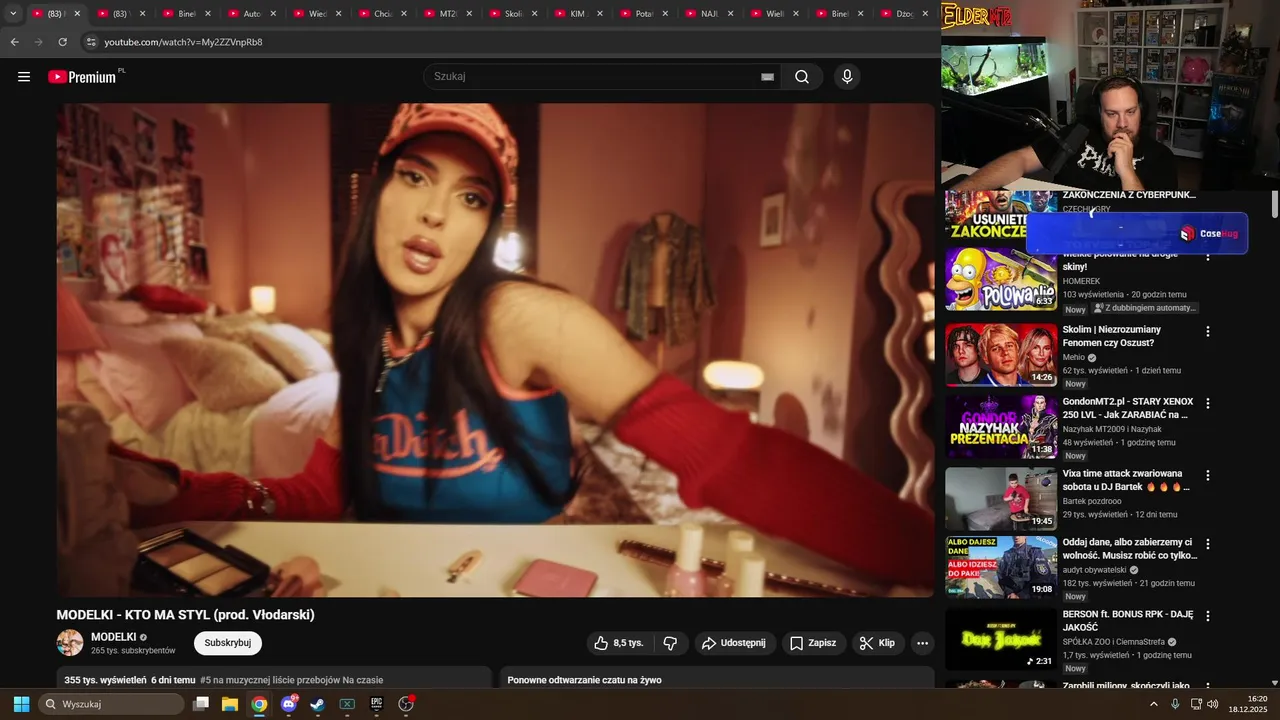1280x720 pixels.
Task: Open Nazyhak Prezentacja video thumbnail
Action: [1001, 427]
